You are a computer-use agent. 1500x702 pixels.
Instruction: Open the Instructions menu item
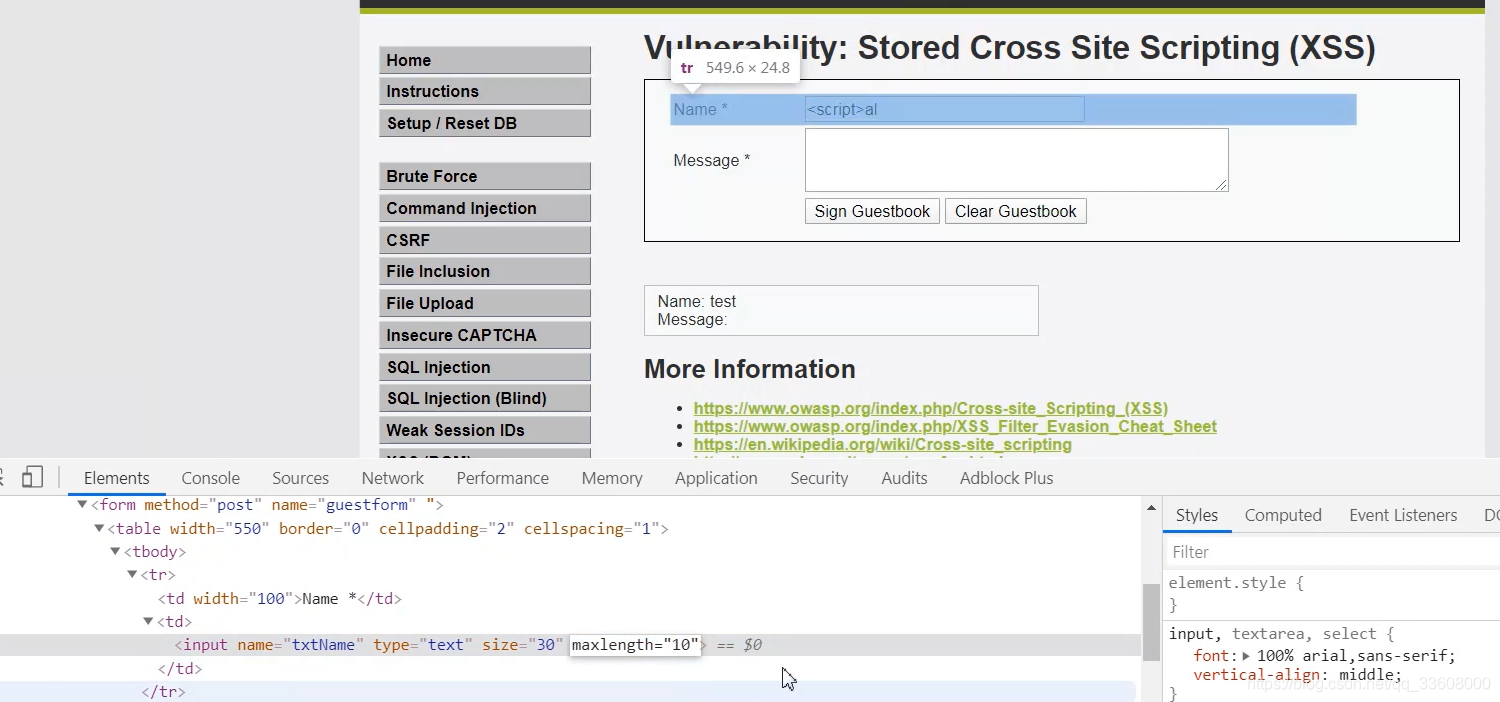point(484,91)
